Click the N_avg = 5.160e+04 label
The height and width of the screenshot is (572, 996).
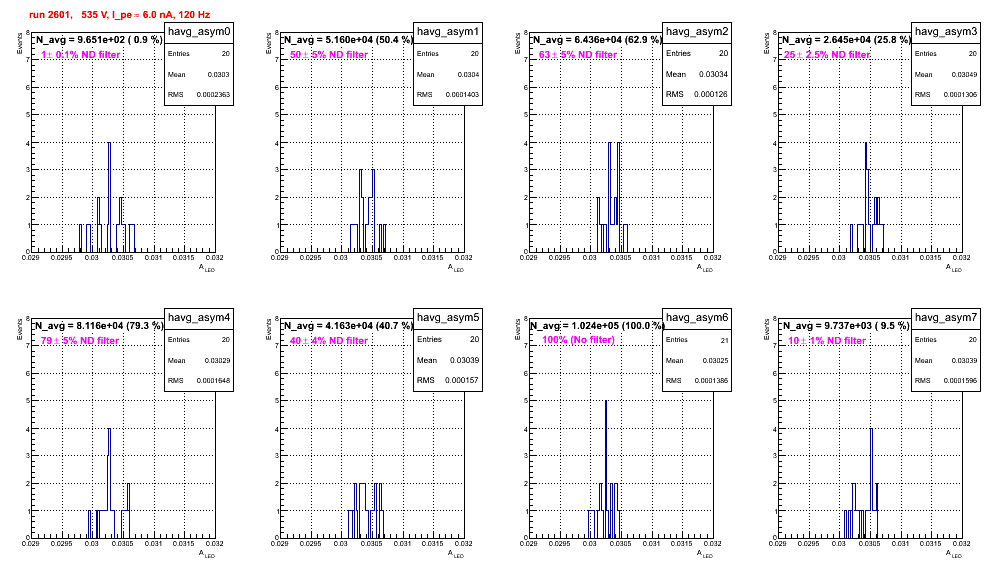(348, 39)
